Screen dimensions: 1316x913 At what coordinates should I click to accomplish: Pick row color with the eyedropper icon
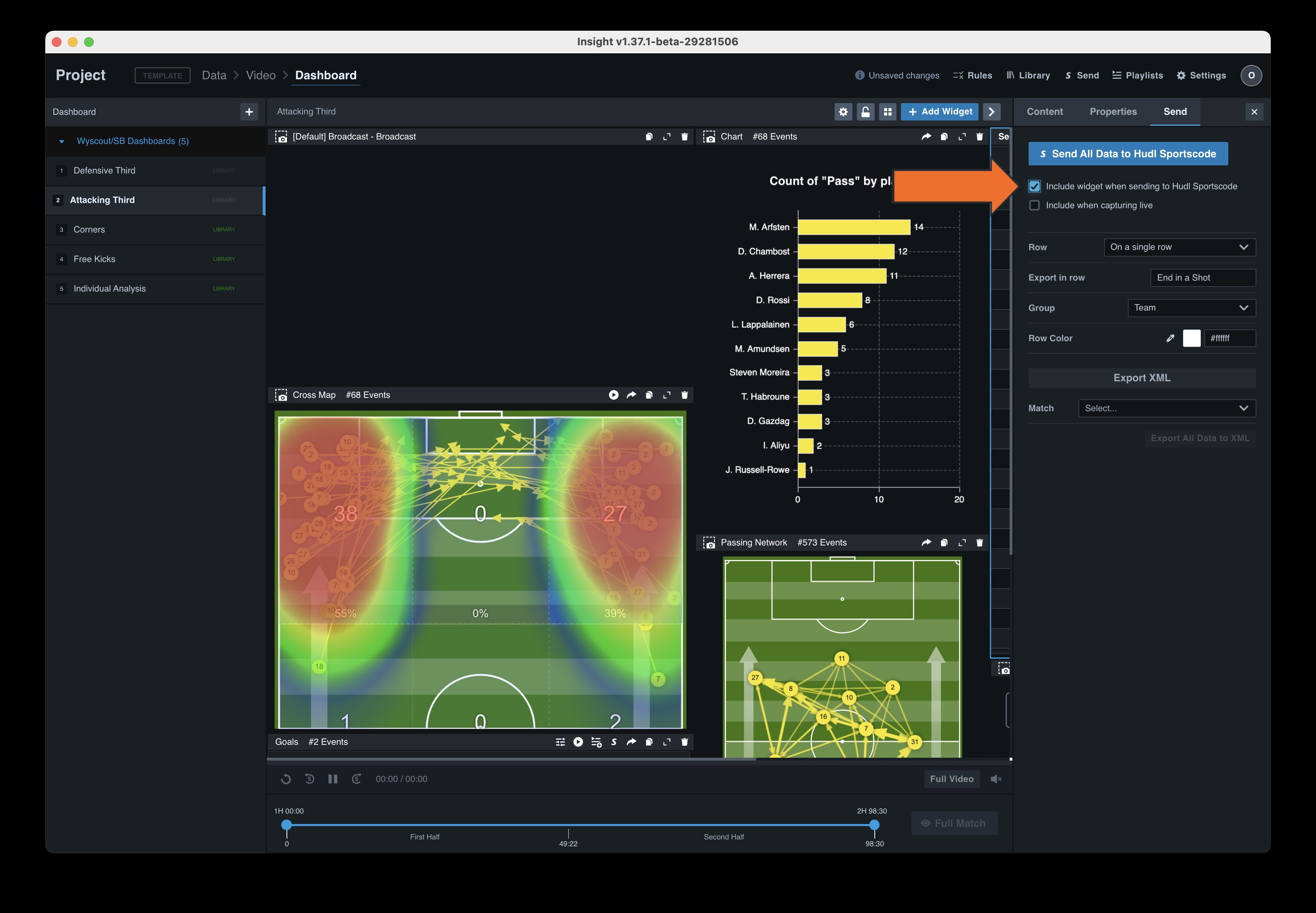tap(1170, 338)
